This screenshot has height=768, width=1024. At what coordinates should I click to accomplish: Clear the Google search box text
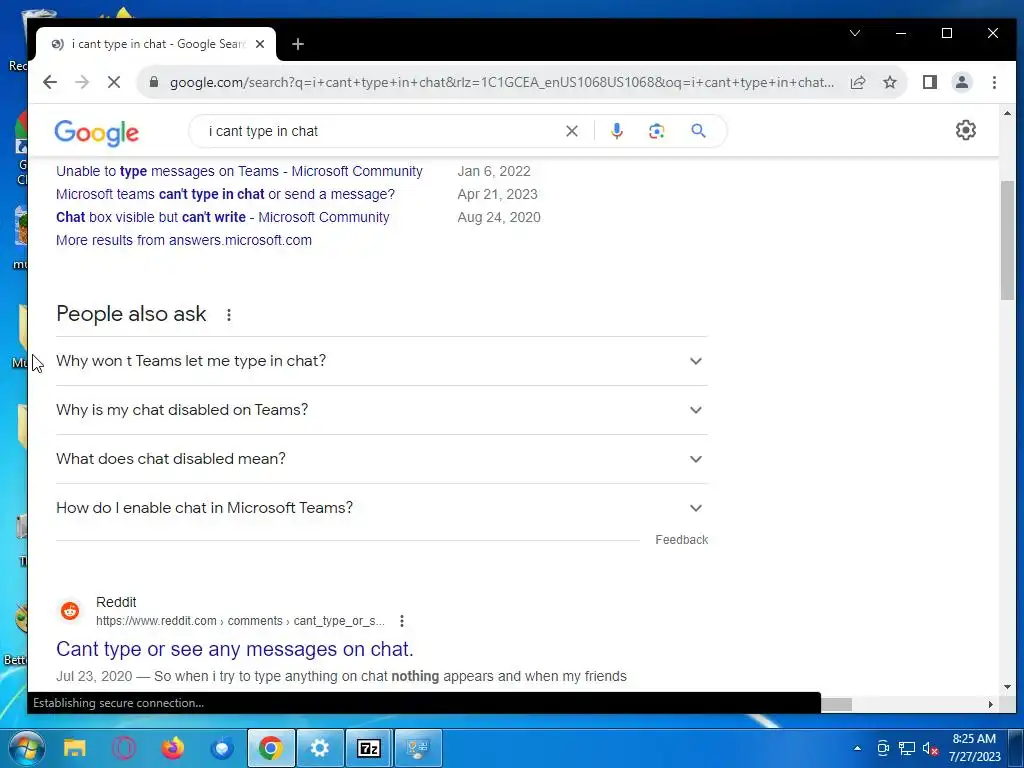click(x=571, y=131)
